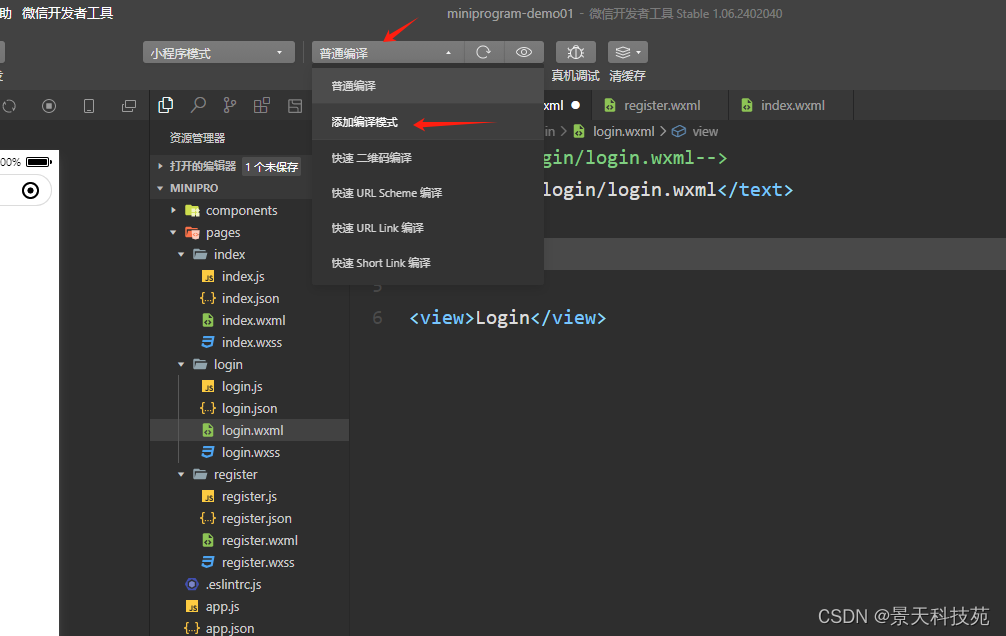The width and height of the screenshot is (1006, 636).
Task: Open index.json file
Action: tap(250, 298)
